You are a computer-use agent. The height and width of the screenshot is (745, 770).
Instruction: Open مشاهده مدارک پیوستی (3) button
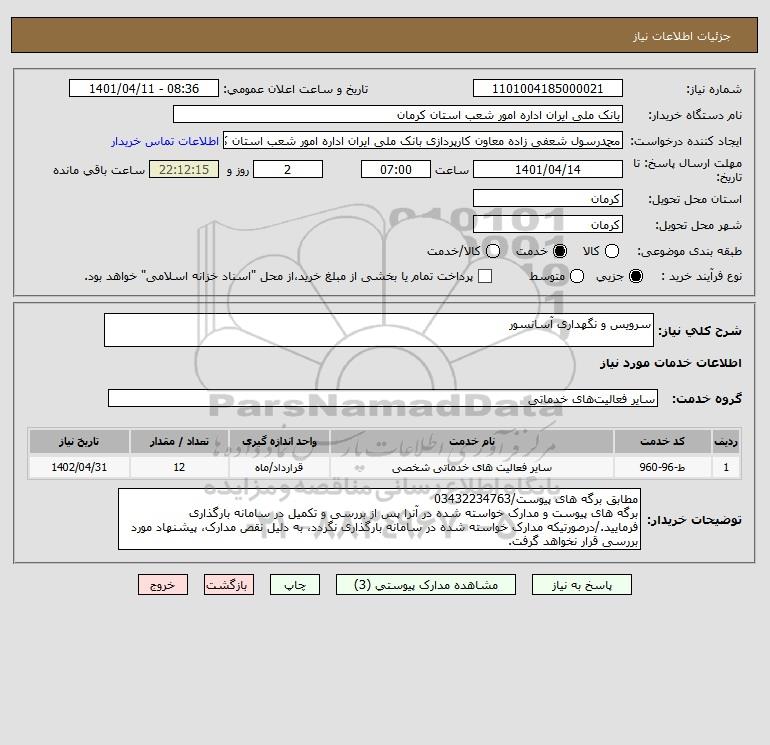[426, 585]
